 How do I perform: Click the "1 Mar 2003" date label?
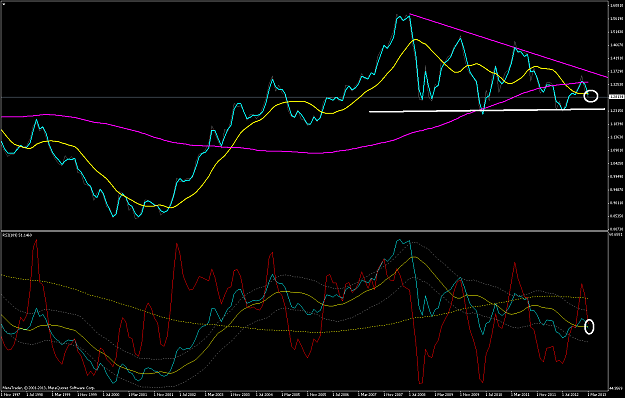point(213,394)
